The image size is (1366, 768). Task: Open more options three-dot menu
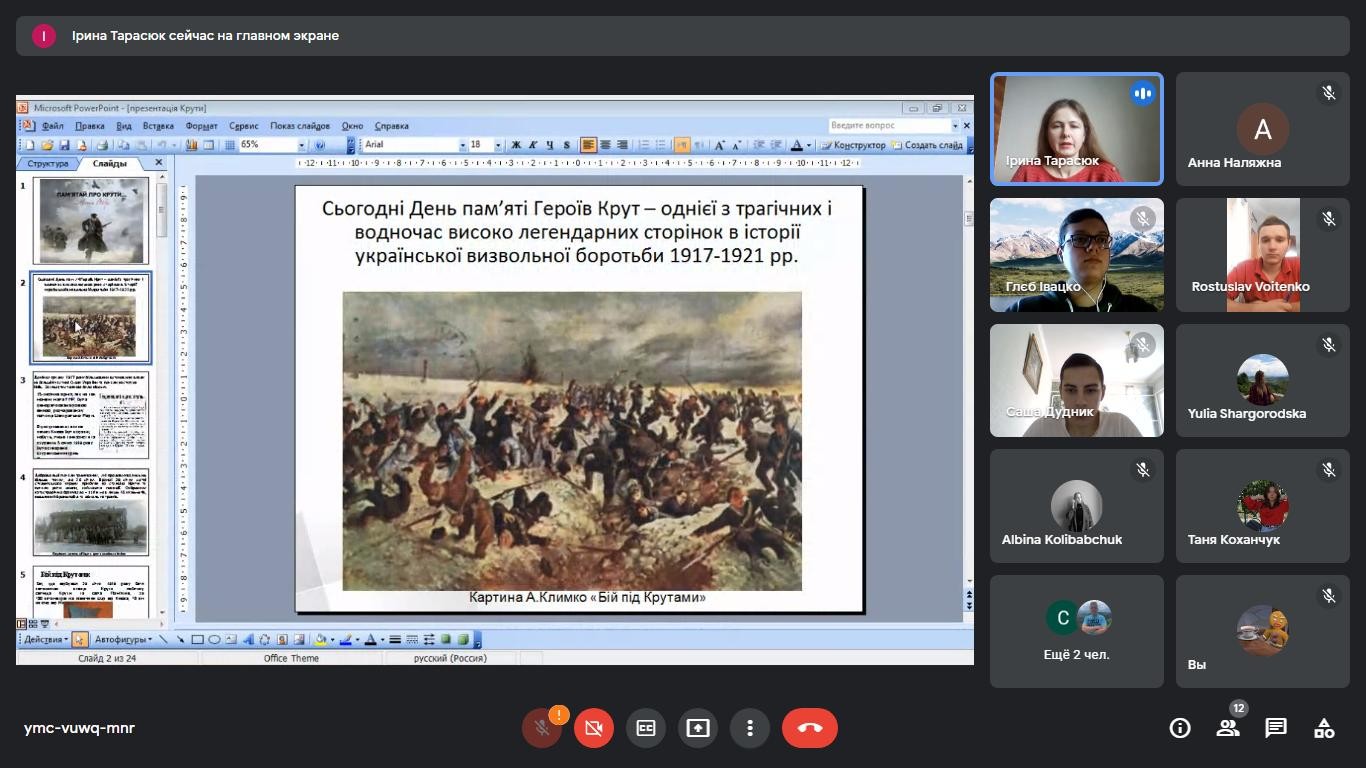point(750,728)
